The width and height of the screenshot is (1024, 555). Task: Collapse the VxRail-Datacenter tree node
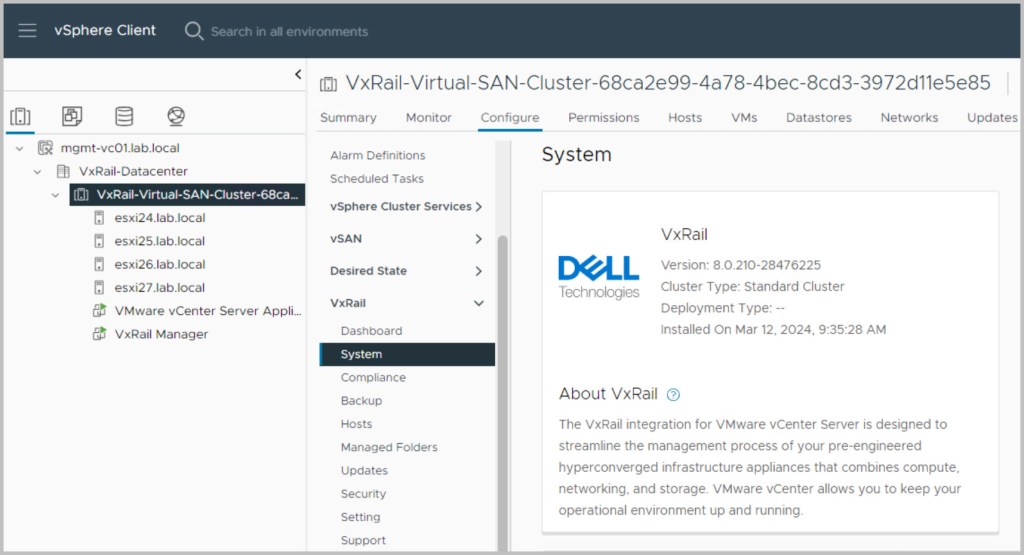[x=38, y=171]
